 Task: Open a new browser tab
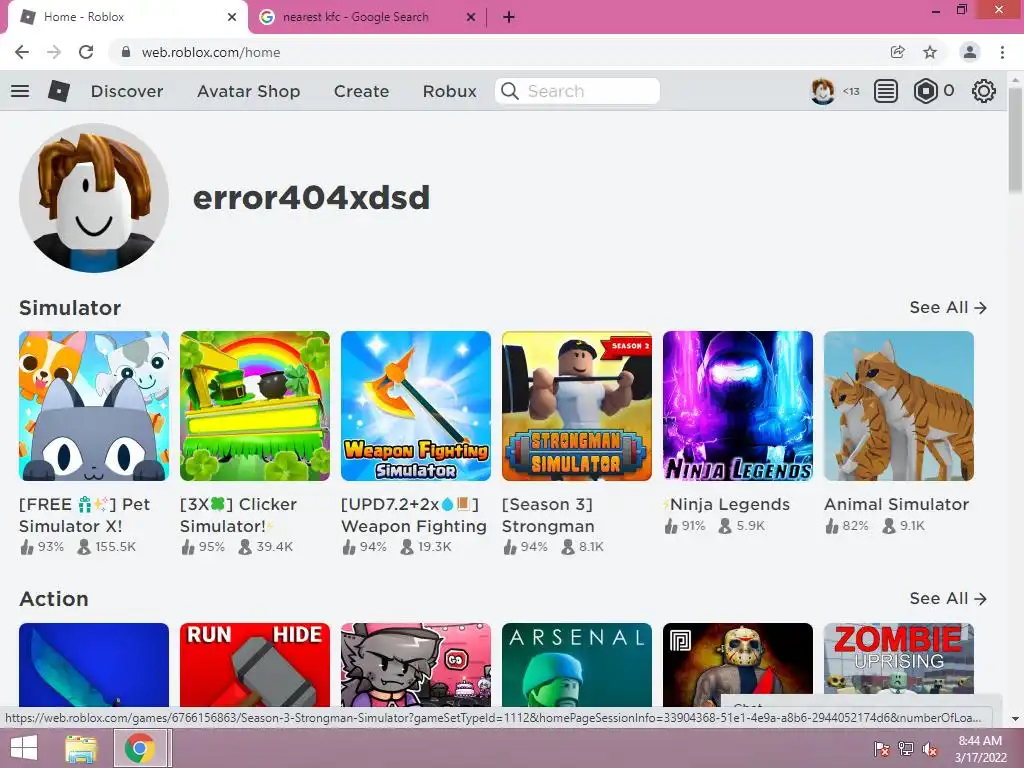point(509,17)
